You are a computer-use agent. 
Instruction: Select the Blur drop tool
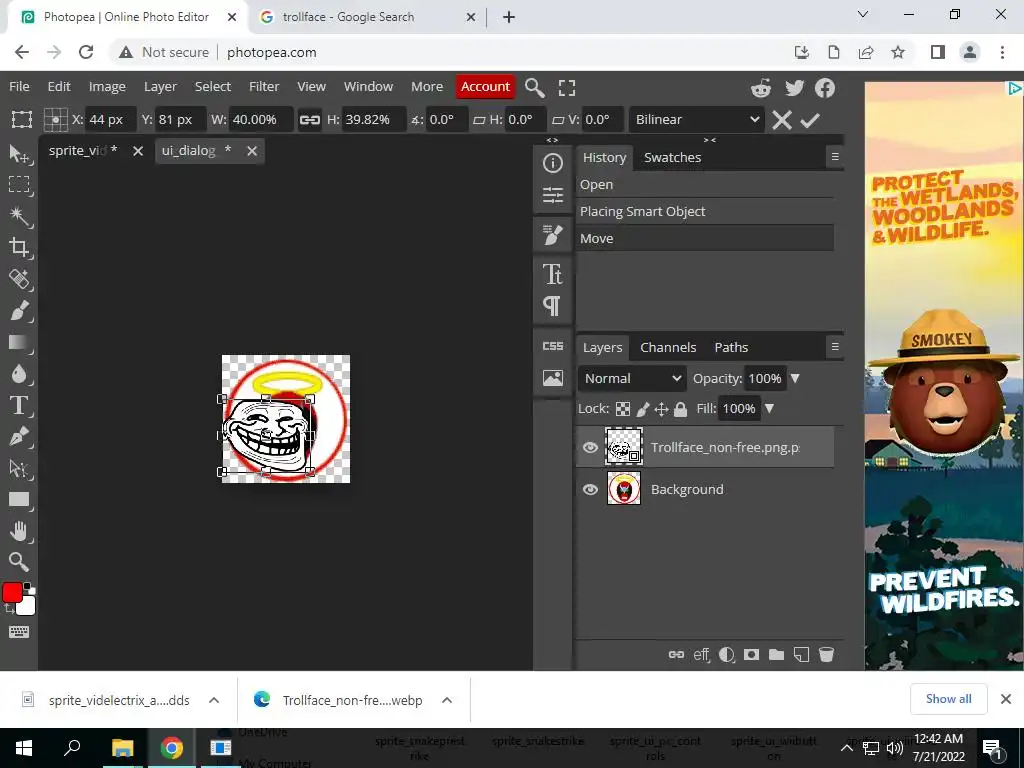point(19,374)
